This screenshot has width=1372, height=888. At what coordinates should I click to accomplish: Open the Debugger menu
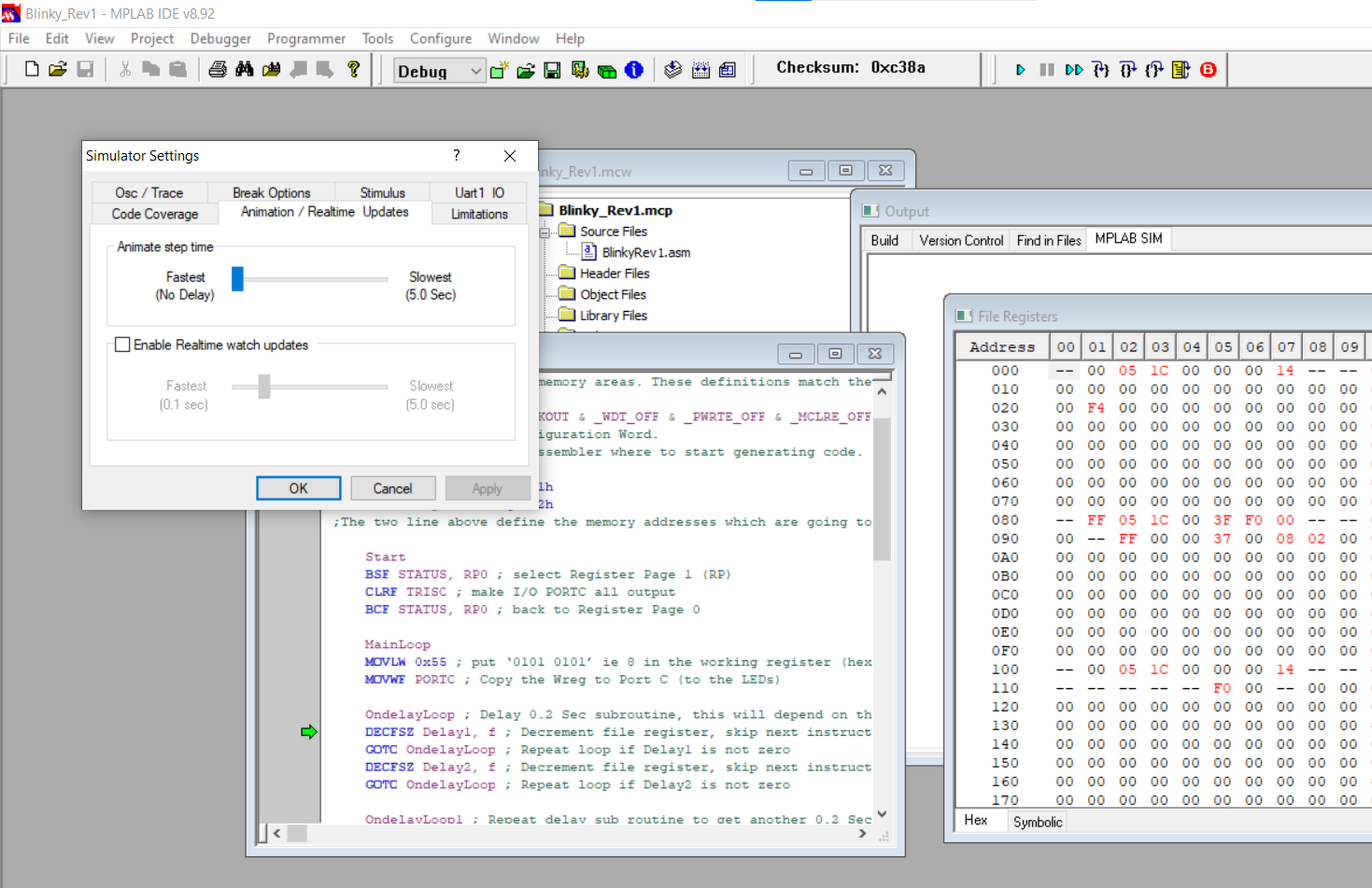220,38
